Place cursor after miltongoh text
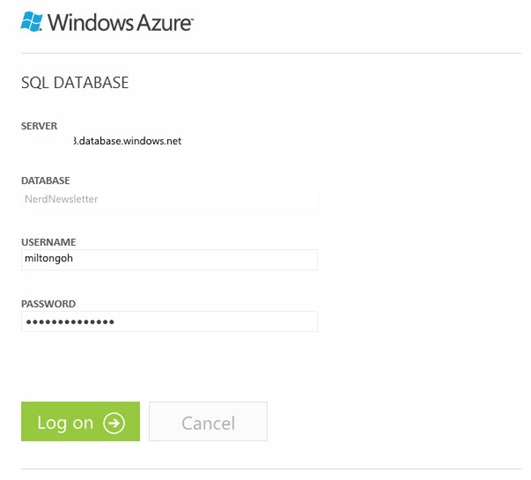The height and width of the screenshot is (480, 531). [x=74, y=258]
